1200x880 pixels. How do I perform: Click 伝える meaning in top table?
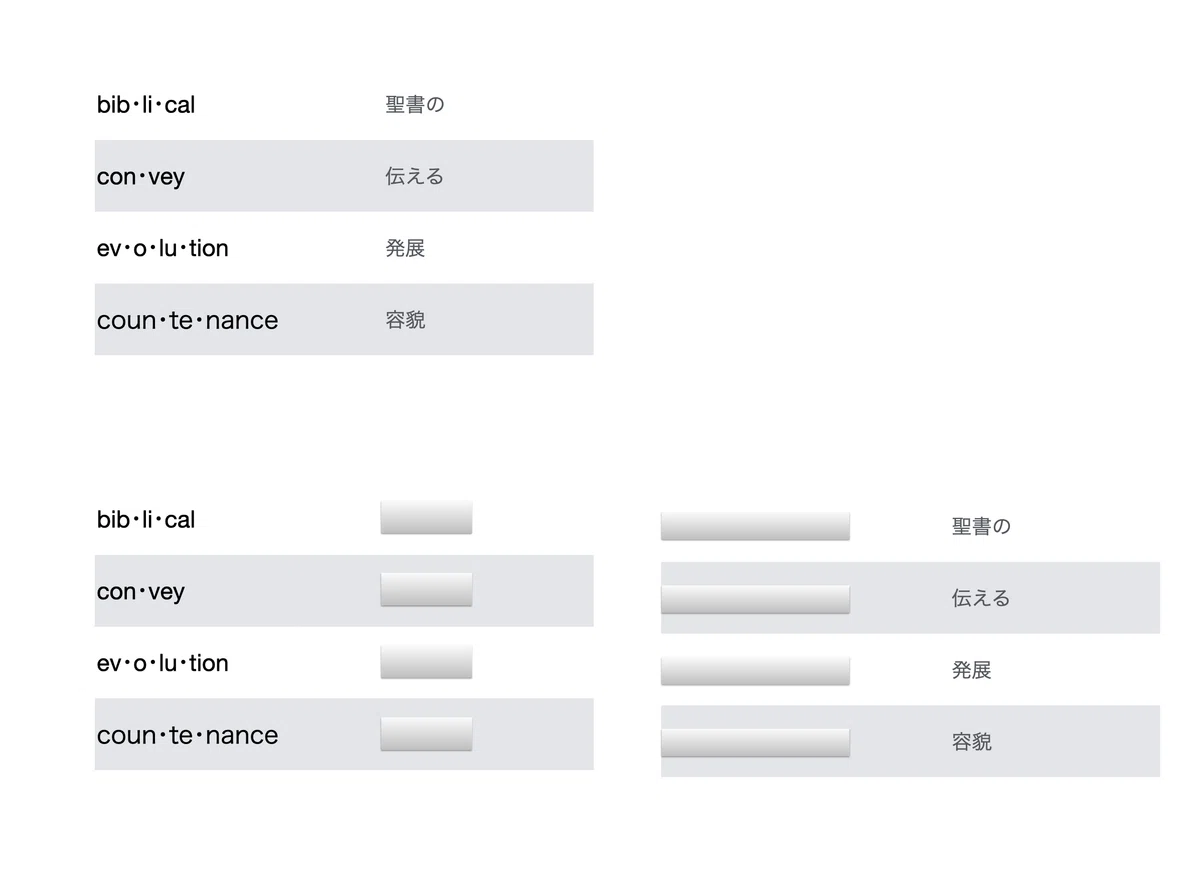(x=415, y=176)
